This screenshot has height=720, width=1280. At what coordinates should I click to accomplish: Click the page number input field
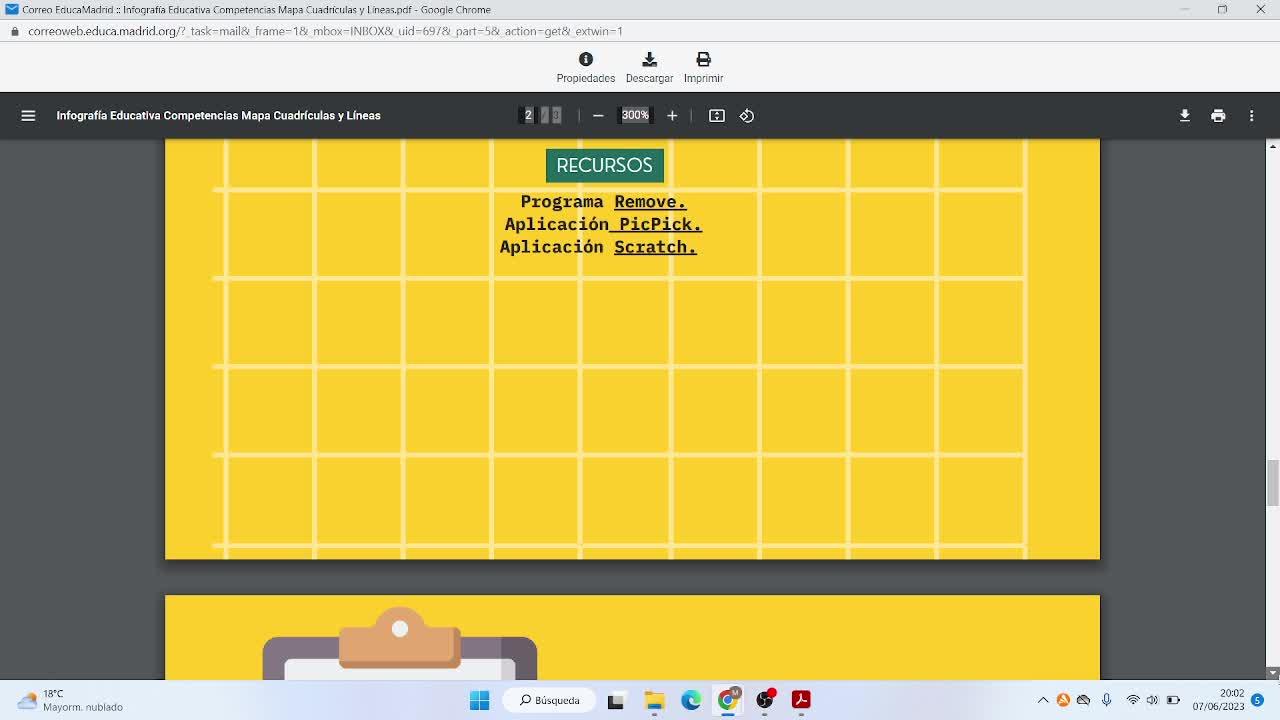(529, 115)
